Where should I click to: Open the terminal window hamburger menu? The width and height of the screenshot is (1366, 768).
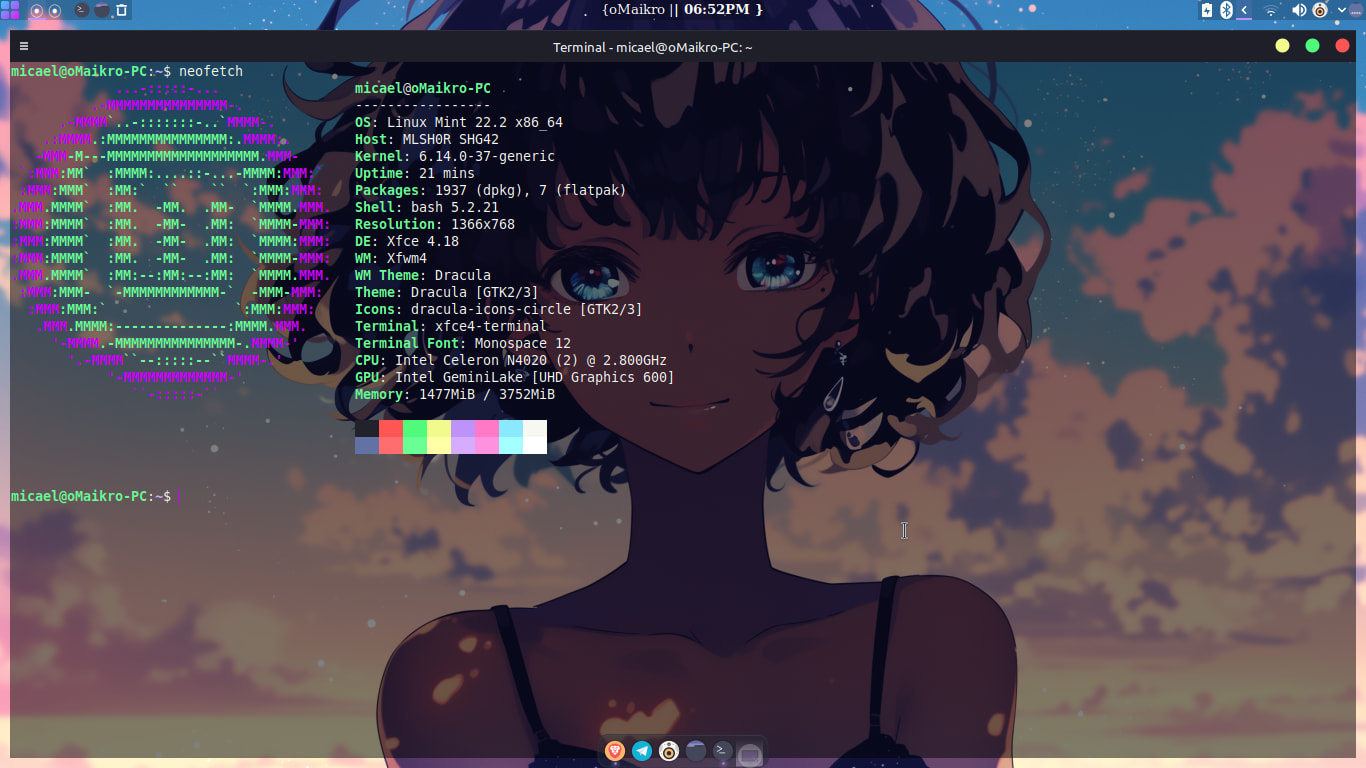pyautogui.click(x=24, y=46)
